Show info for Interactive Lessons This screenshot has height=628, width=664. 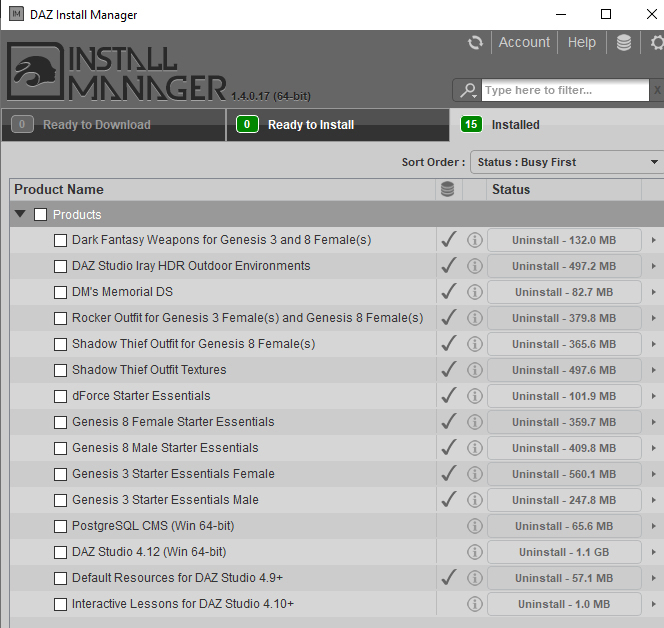[475, 604]
